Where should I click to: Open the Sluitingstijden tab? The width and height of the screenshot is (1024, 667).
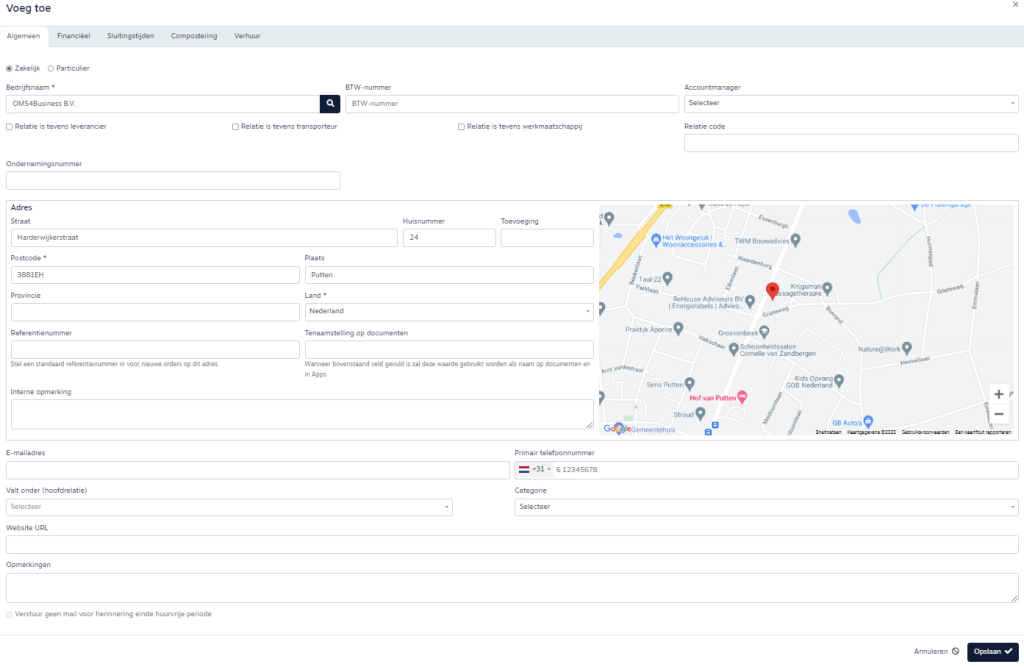click(x=131, y=35)
